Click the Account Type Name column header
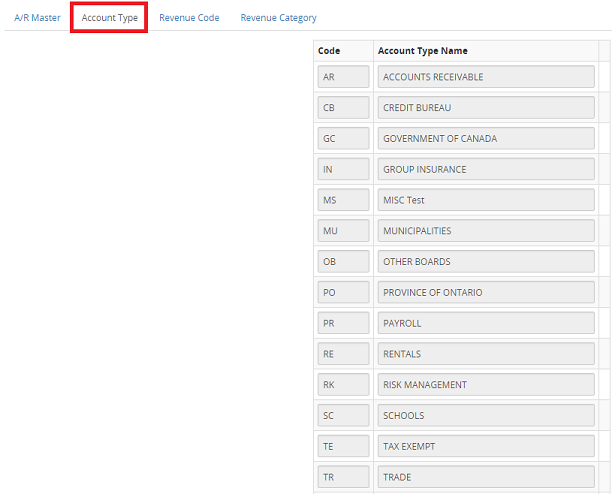 [422, 51]
